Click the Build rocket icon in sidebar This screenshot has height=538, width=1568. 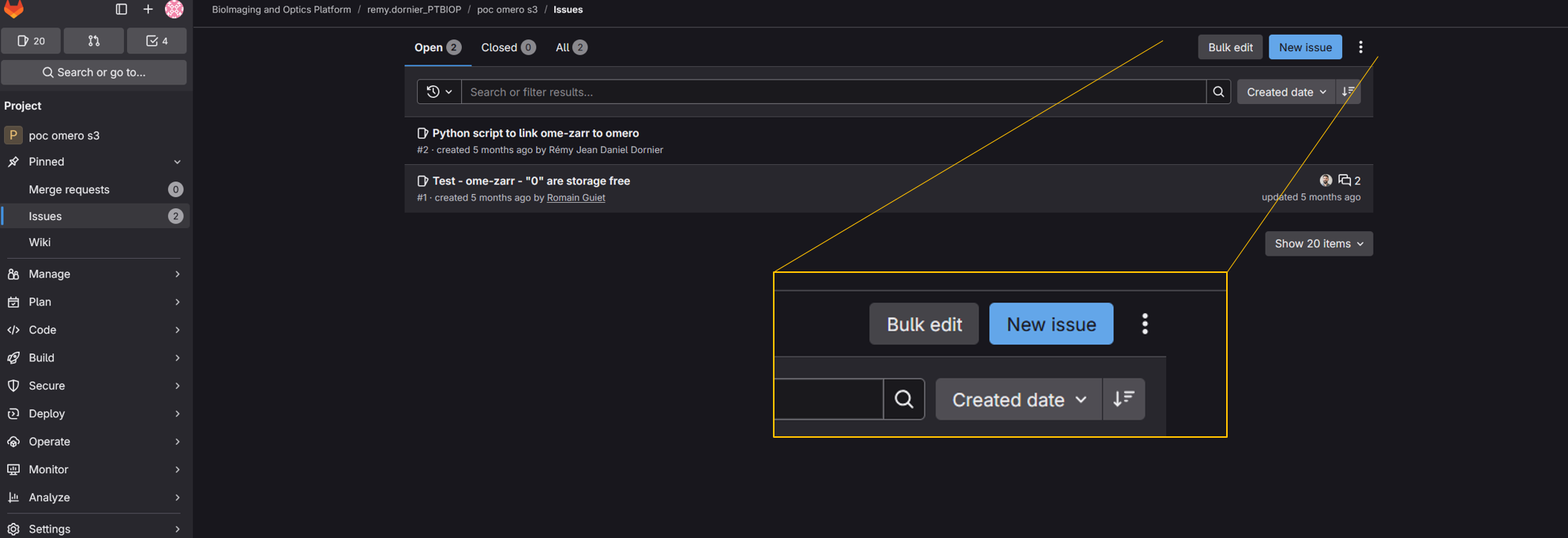[13, 358]
